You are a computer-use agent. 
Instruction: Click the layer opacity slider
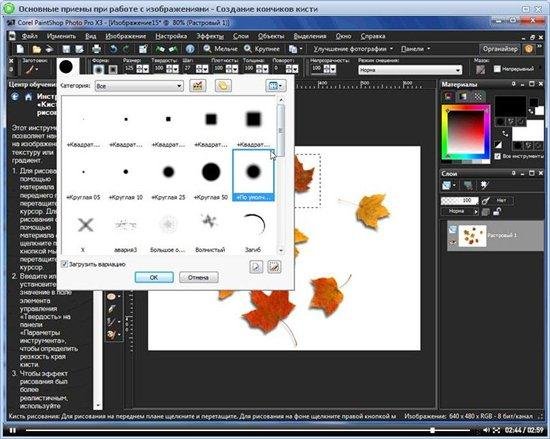(x=459, y=201)
